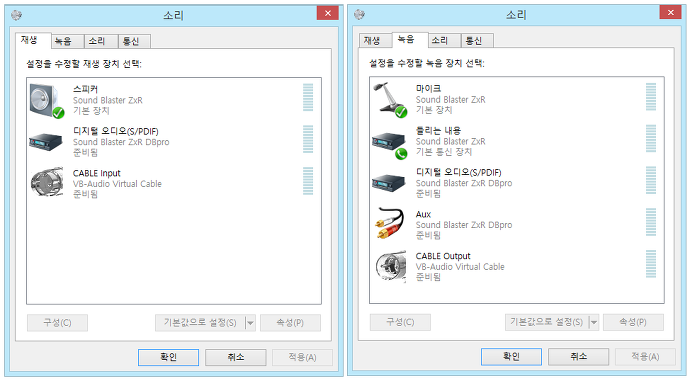Select the CABLE Input name text
This screenshot has width=690, height=381.
pos(97,173)
